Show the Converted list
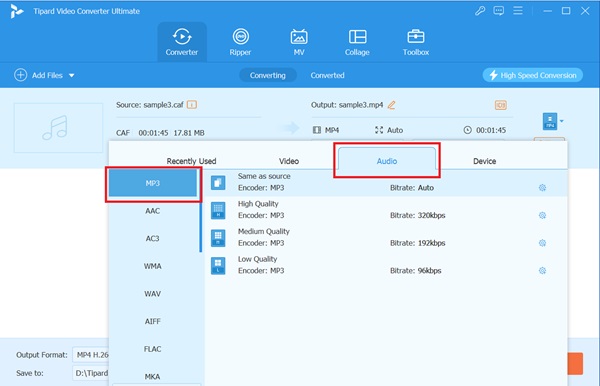The image size is (600, 386). click(x=327, y=75)
